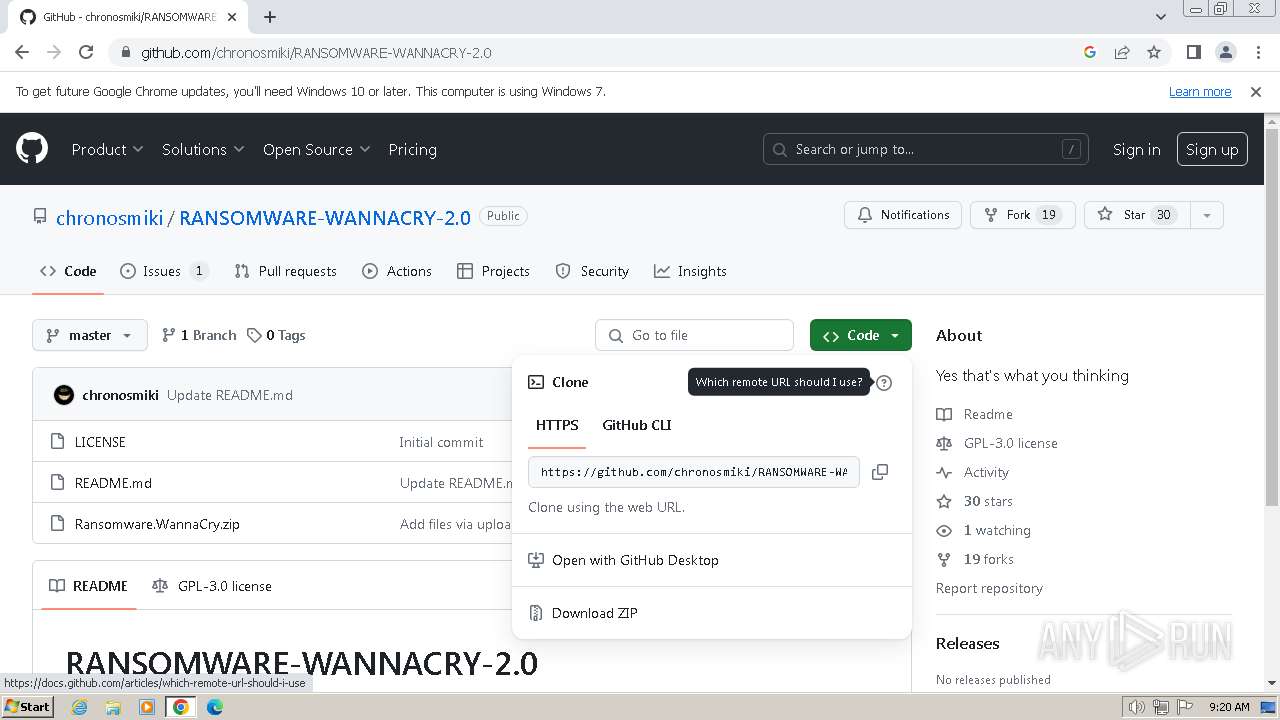Expand the Open Source menu

point(316,149)
